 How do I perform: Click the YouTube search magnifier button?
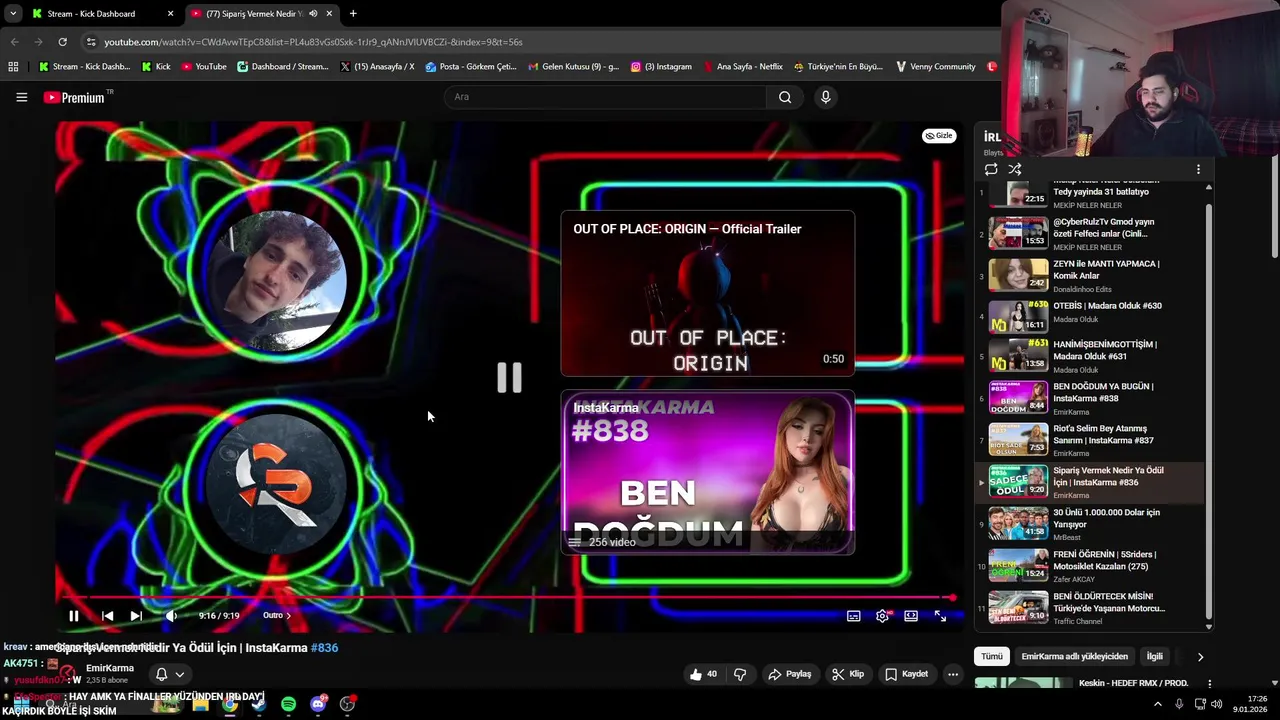tap(785, 97)
